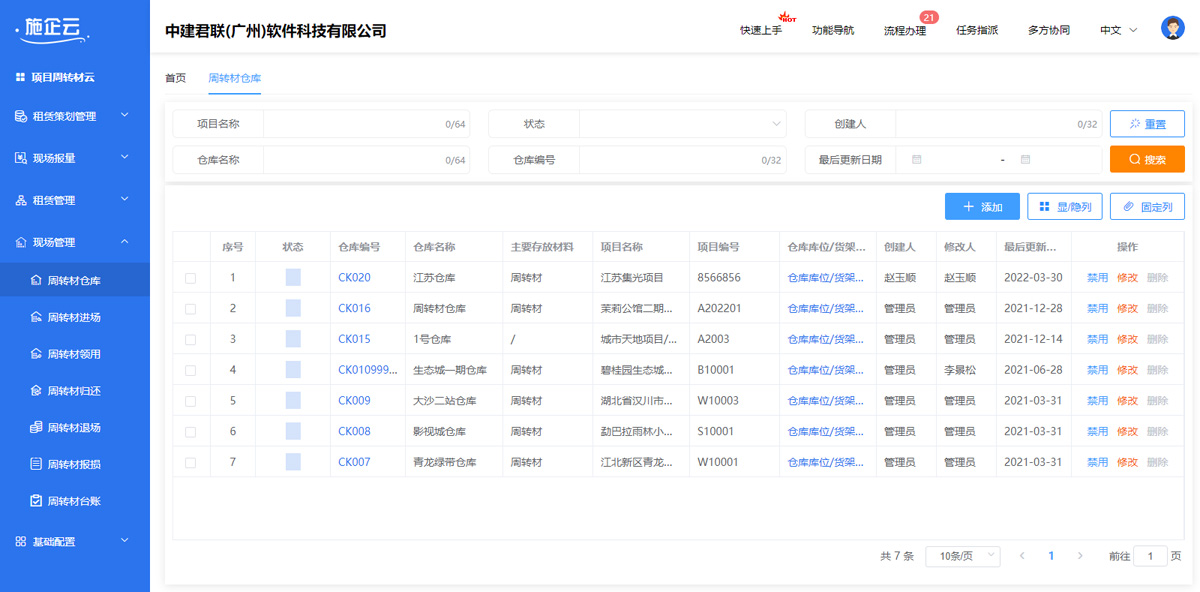Focus the 创建人 input field

pos(998,124)
